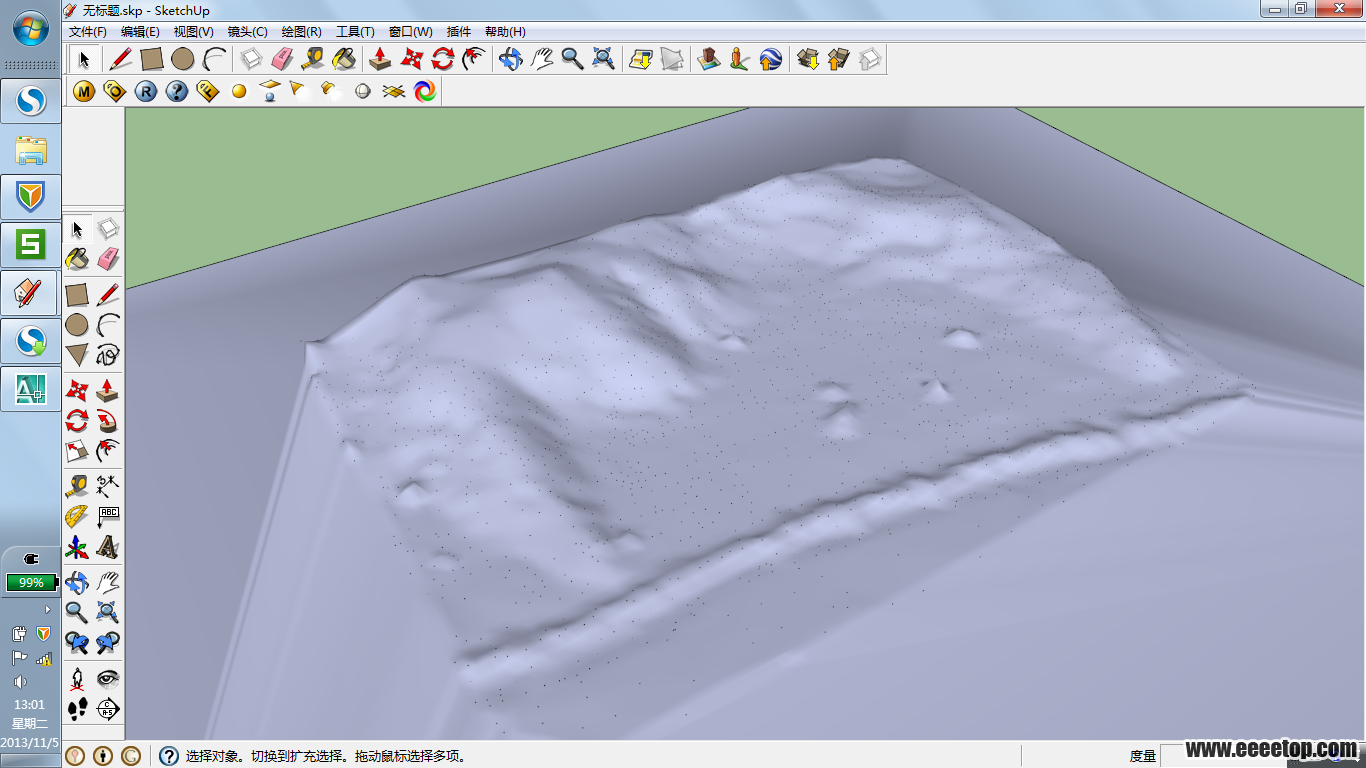This screenshot has width=1366, height=768.
Task: Select Dimension tool in left toolbar
Action: pyautogui.click(x=108, y=486)
